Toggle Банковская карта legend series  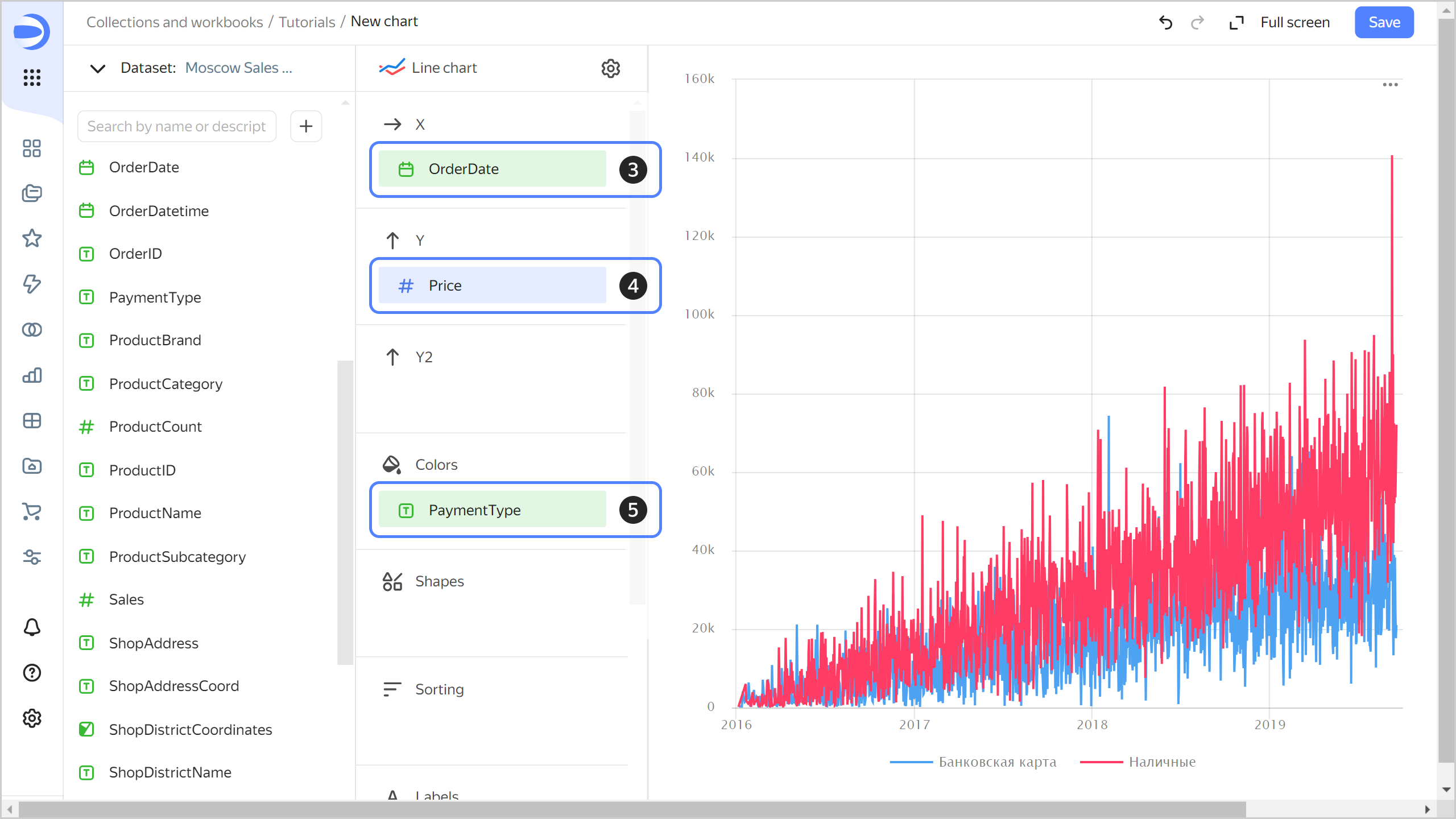[x=996, y=762]
